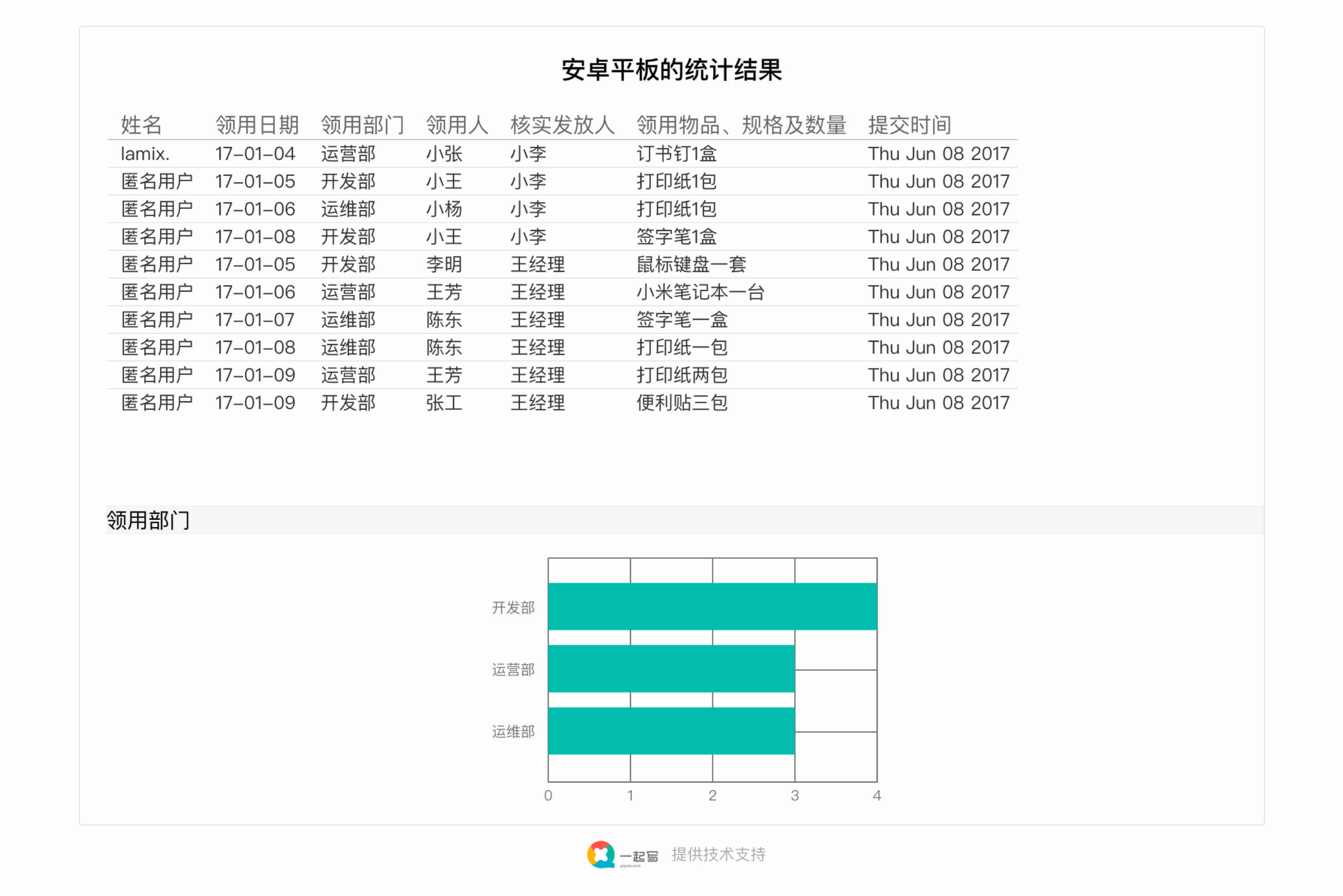Click the 订书钉1盒 item cell

(x=676, y=154)
